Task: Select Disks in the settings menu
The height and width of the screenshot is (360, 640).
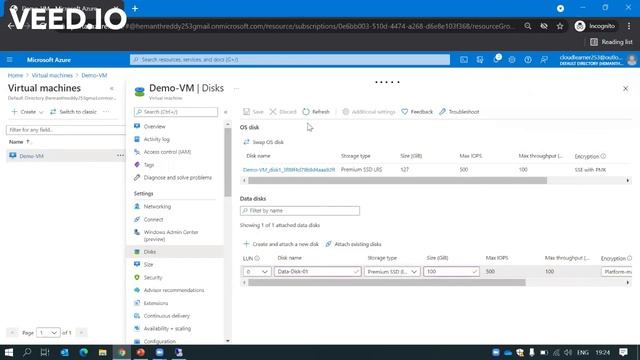Action: click(176, 252)
